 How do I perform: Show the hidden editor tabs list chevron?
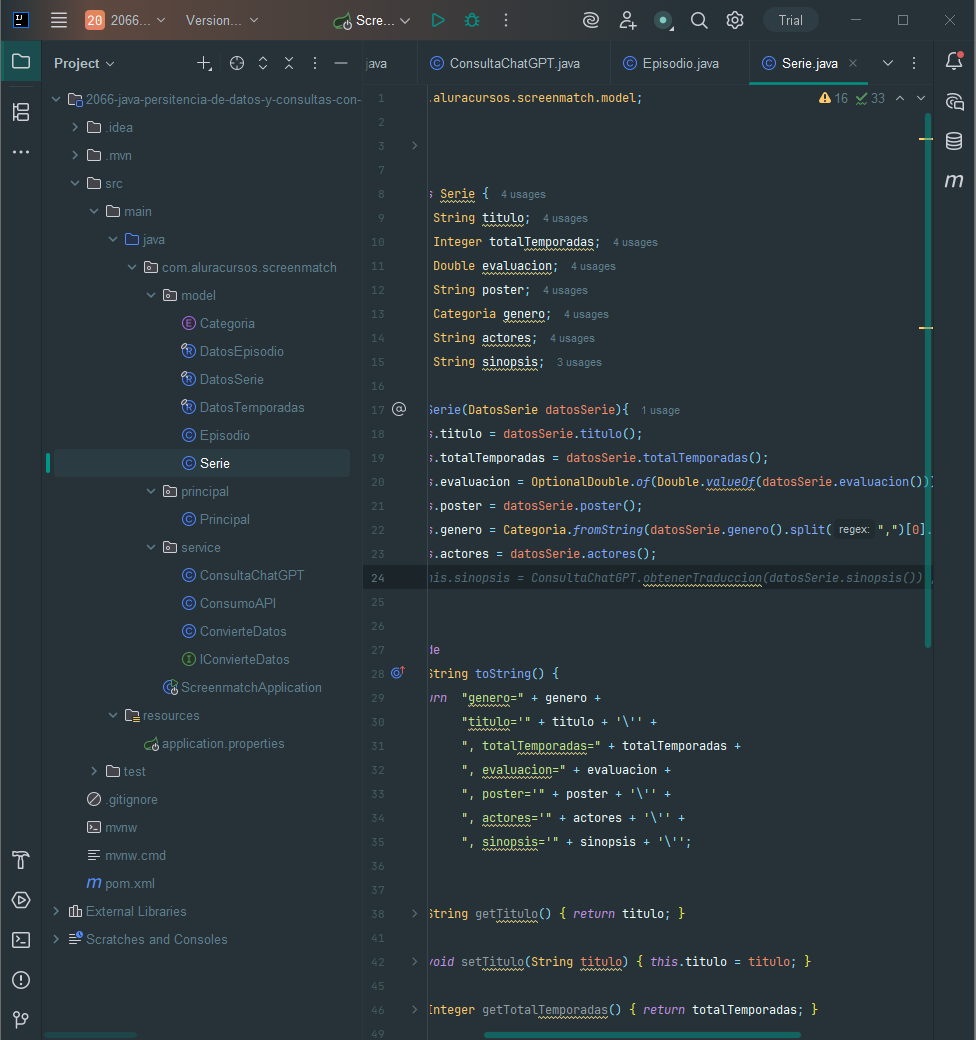coord(888,63)
